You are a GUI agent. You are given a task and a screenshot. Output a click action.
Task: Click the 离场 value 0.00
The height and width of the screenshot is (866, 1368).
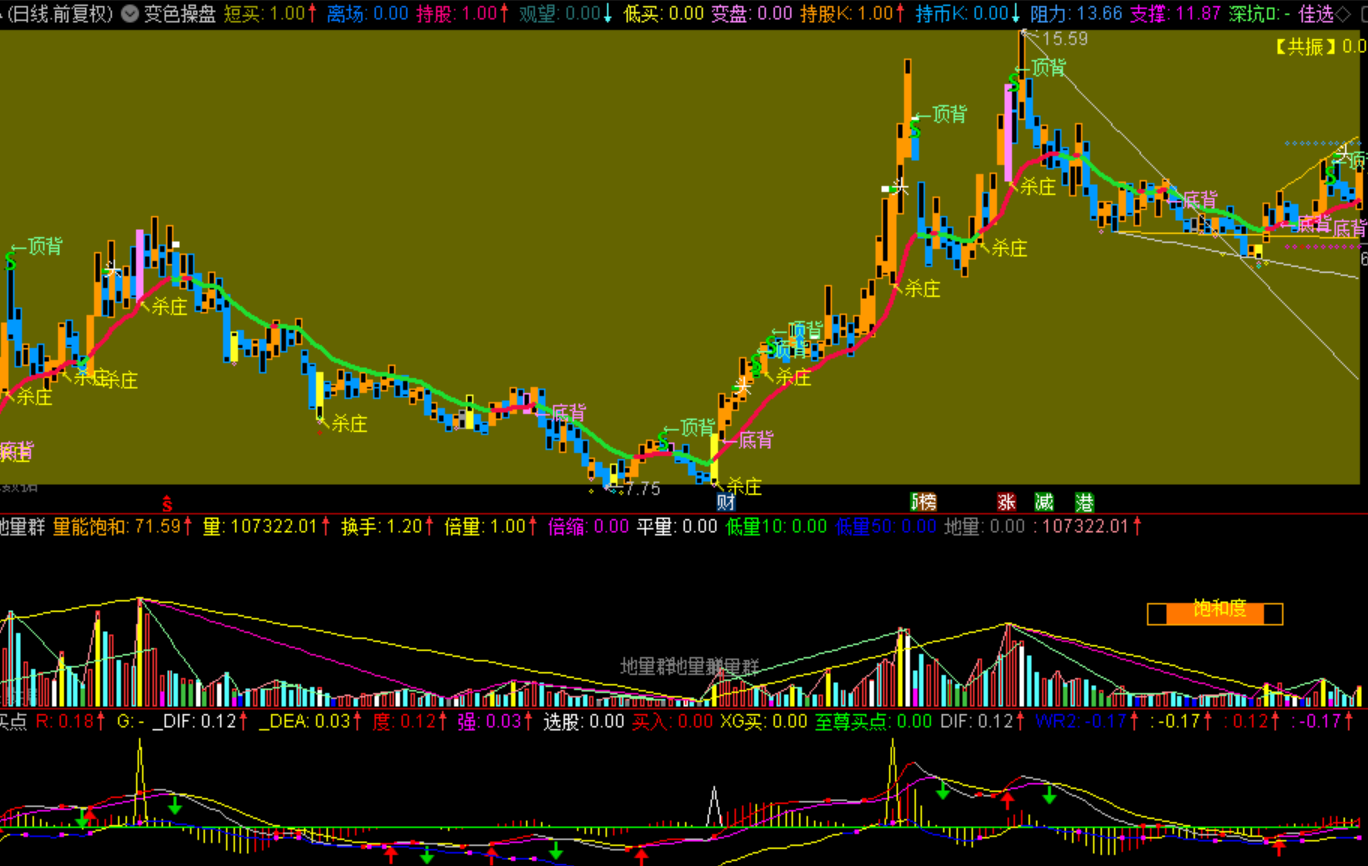tap(390, 14)
